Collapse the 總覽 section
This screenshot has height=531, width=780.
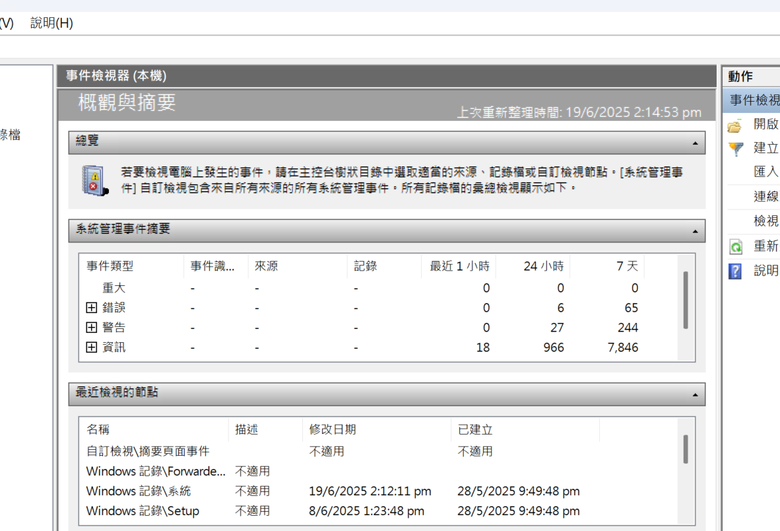695,144
